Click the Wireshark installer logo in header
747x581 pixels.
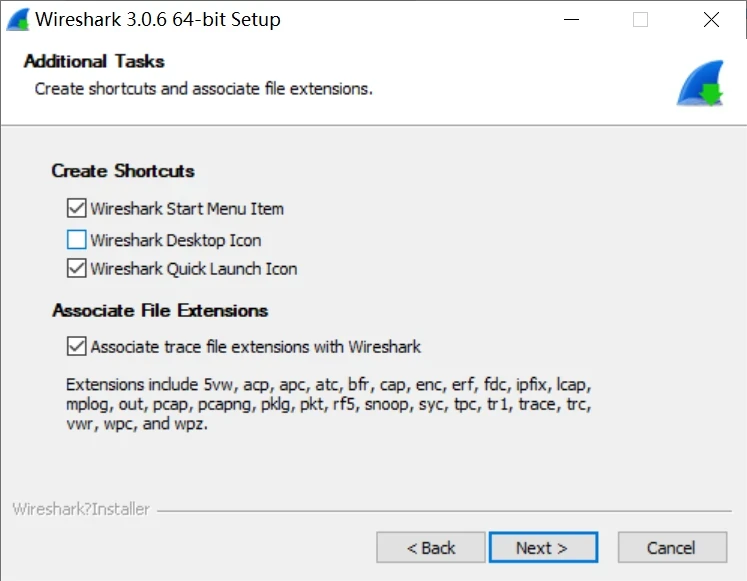click(700, 83)
